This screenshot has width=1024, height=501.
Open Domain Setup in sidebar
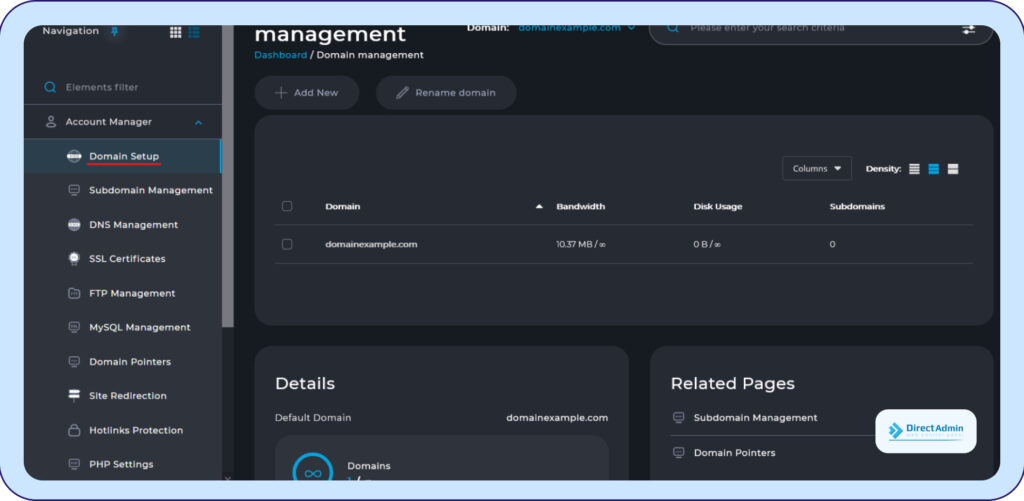[x=124, y=156]
